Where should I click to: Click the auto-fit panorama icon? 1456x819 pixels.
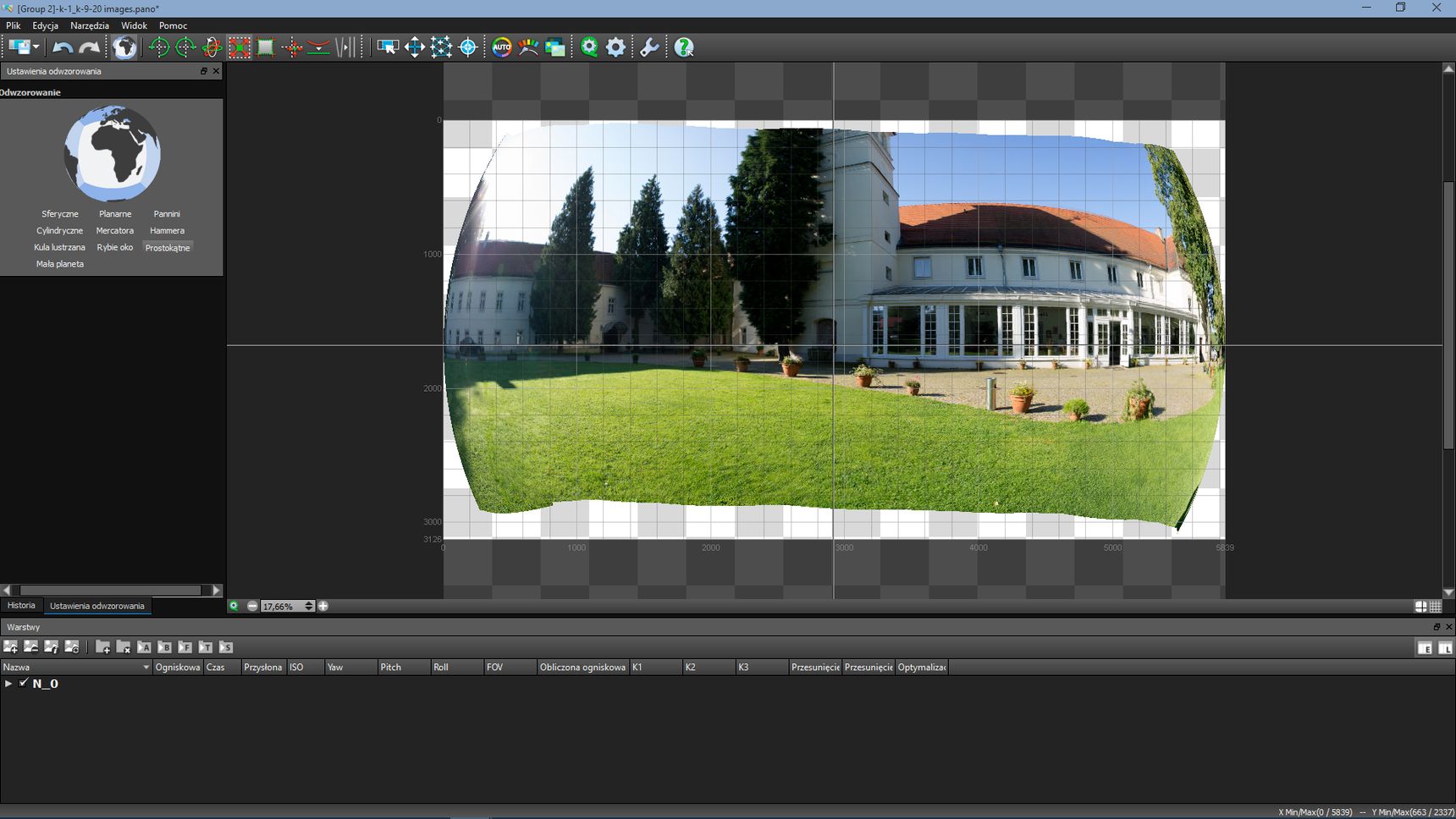tap(240, 47)
